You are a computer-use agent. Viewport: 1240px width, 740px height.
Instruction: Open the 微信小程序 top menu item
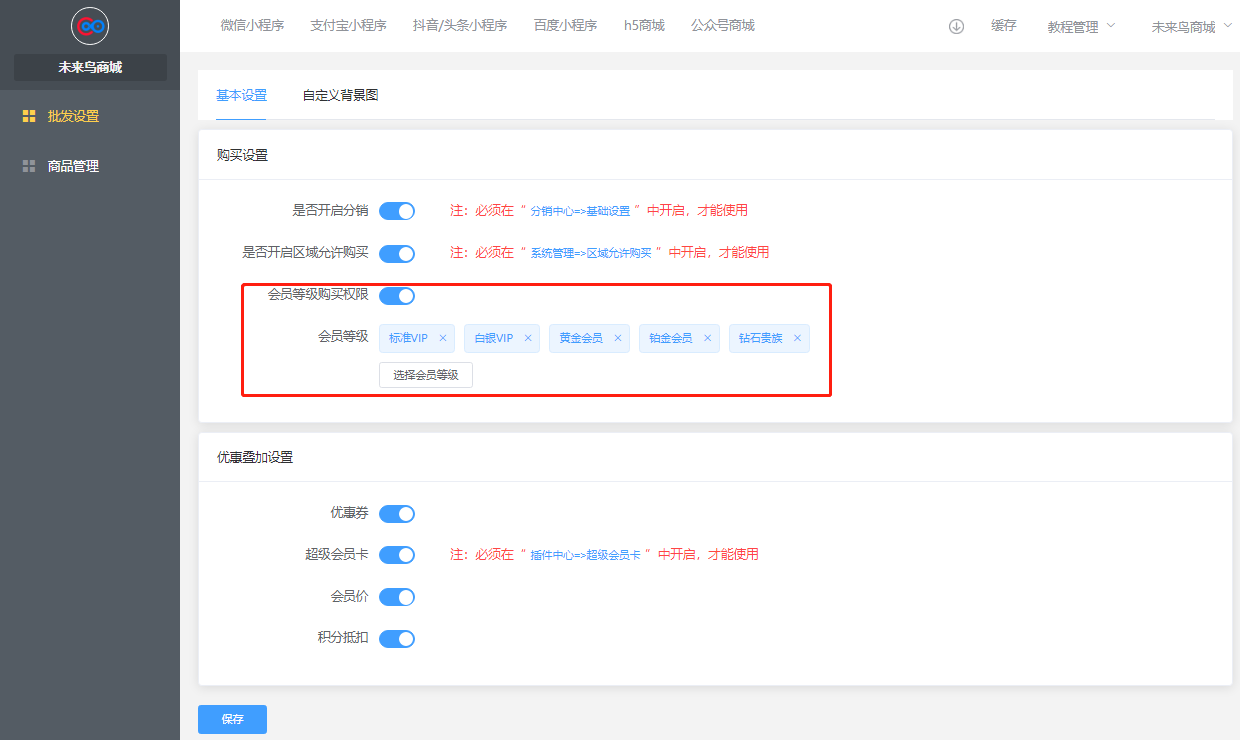coord(252,26)
